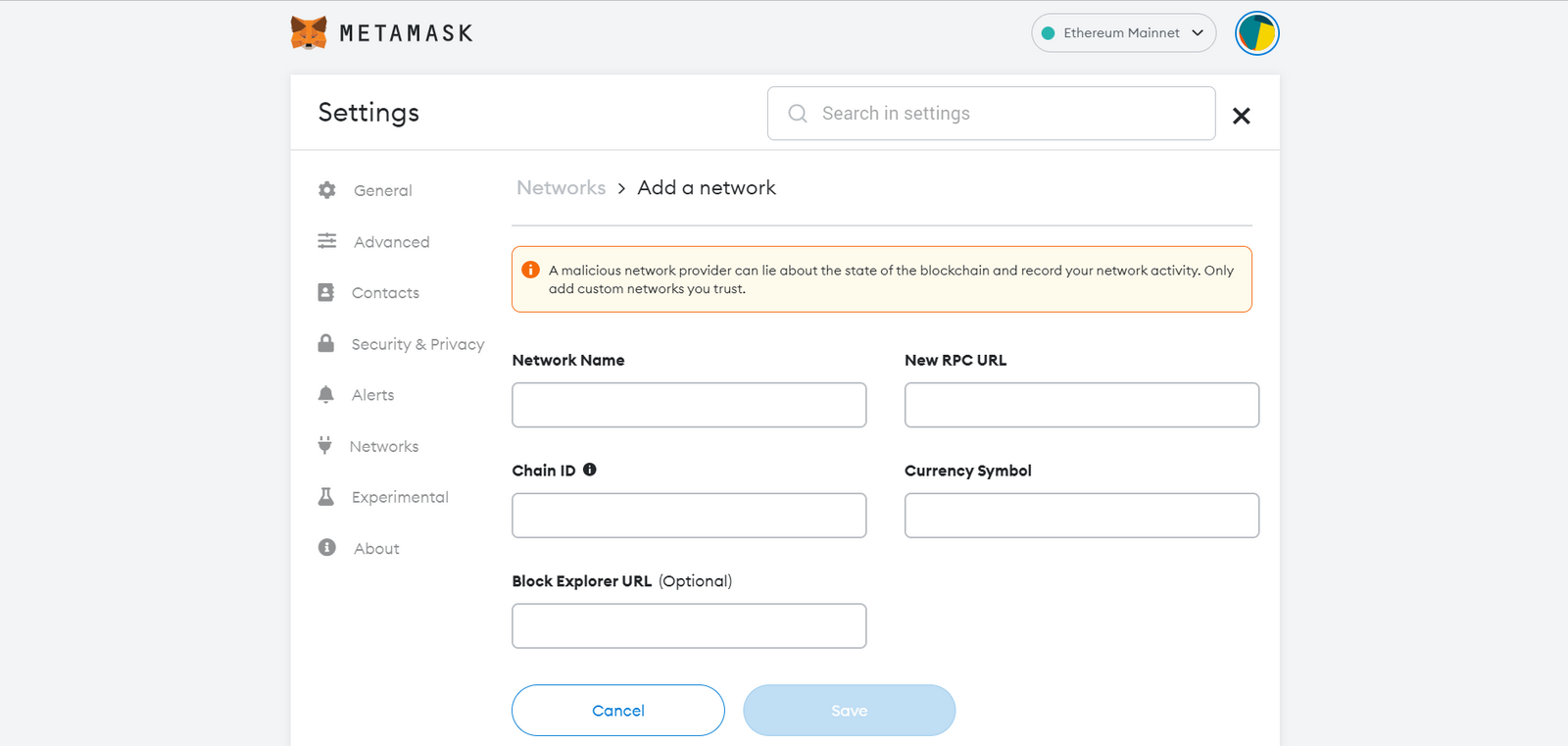
Task: Click the Currency Symbol label
Action: [x=968, y=471]
